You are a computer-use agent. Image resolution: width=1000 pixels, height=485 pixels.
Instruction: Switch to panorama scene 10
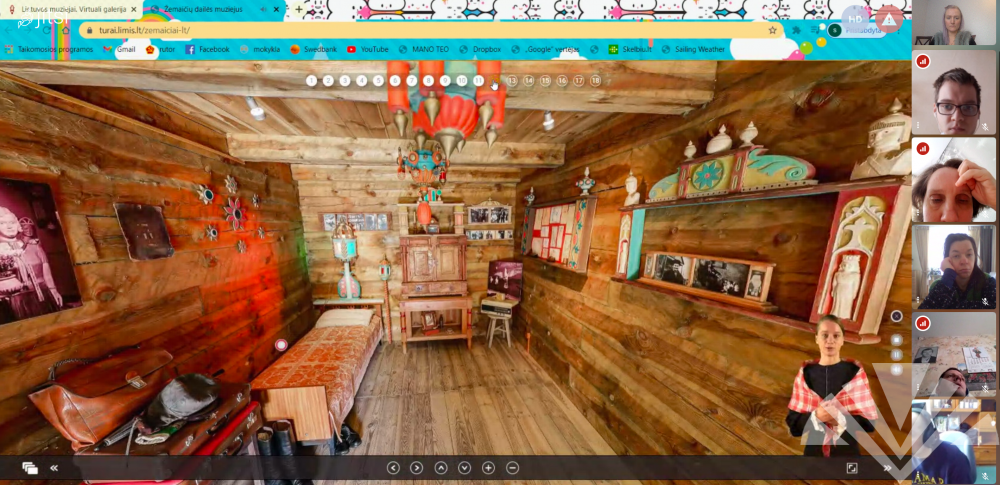tap(462, 80)
